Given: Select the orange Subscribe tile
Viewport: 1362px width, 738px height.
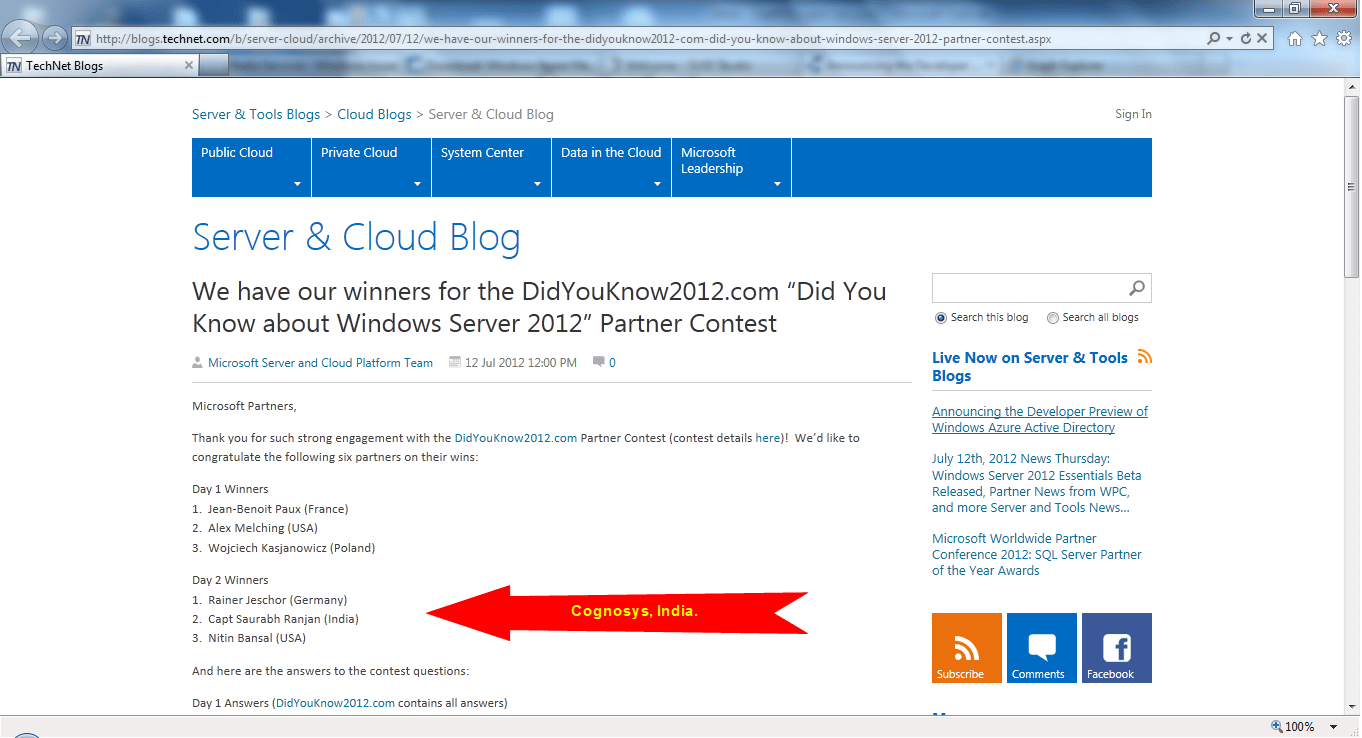Looking at the screenshot, I should click(x=965, y=647).
